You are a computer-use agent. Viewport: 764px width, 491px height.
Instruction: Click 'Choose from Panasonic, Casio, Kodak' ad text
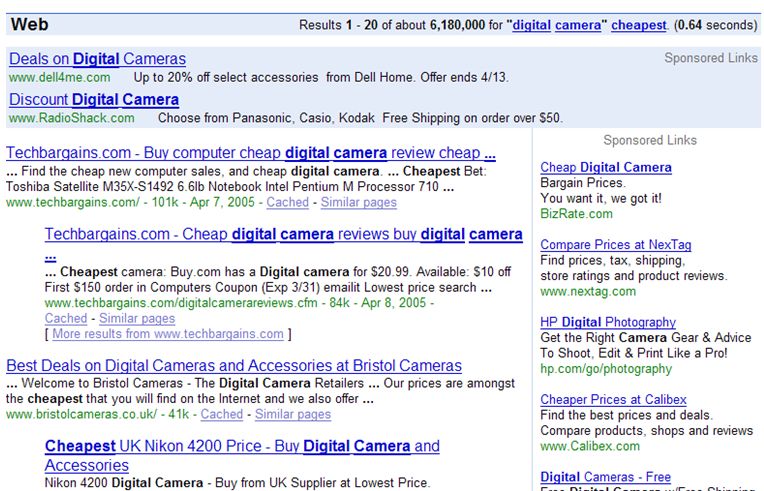tap(266, 118)
